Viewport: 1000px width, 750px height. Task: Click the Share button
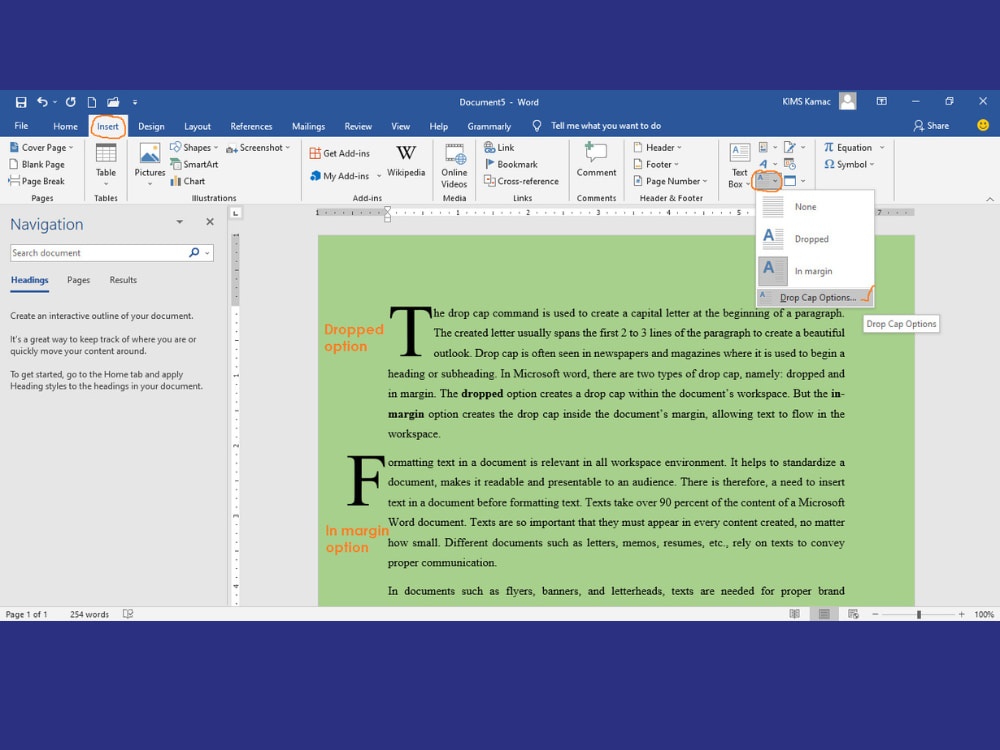(x=931, y=126)
